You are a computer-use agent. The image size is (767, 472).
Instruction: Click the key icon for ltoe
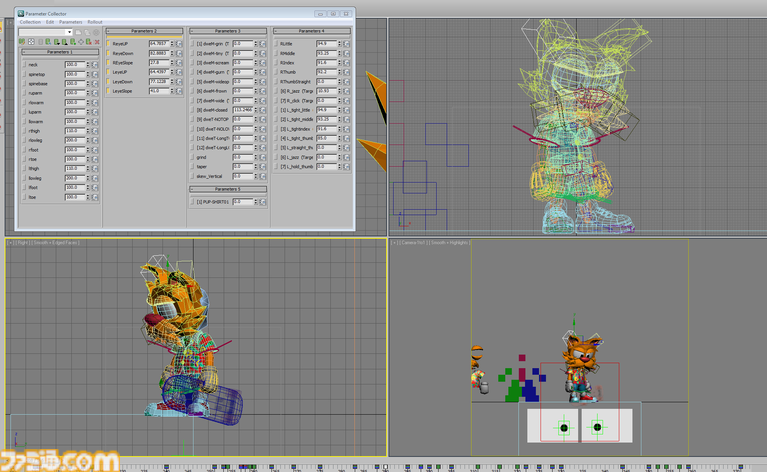[x=95, y=197]
